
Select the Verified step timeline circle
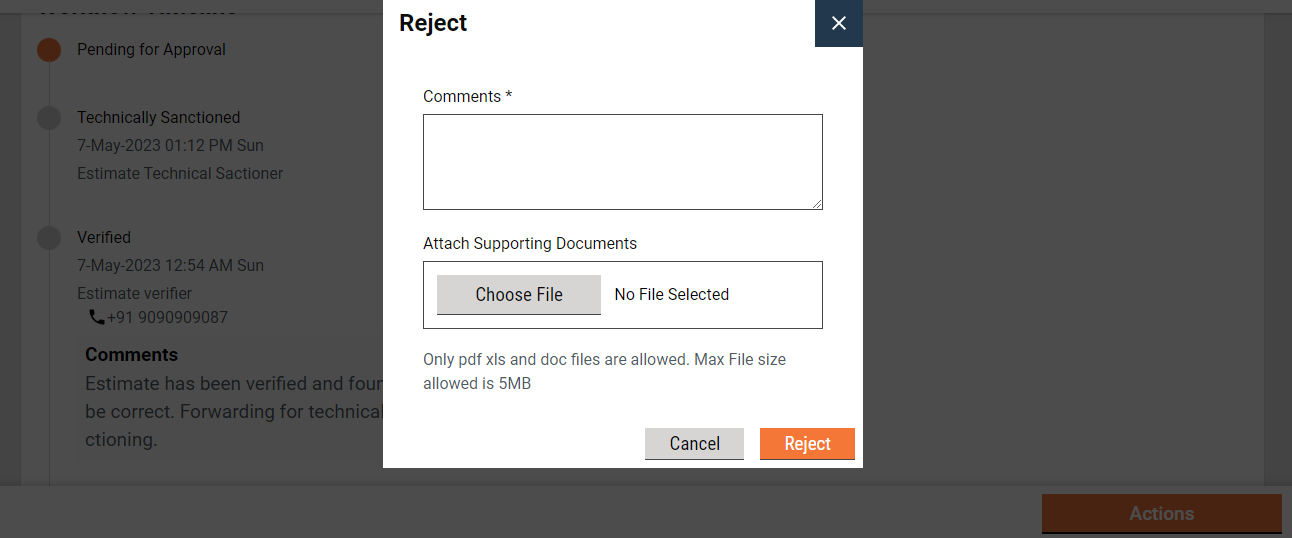tap(49, 238)
